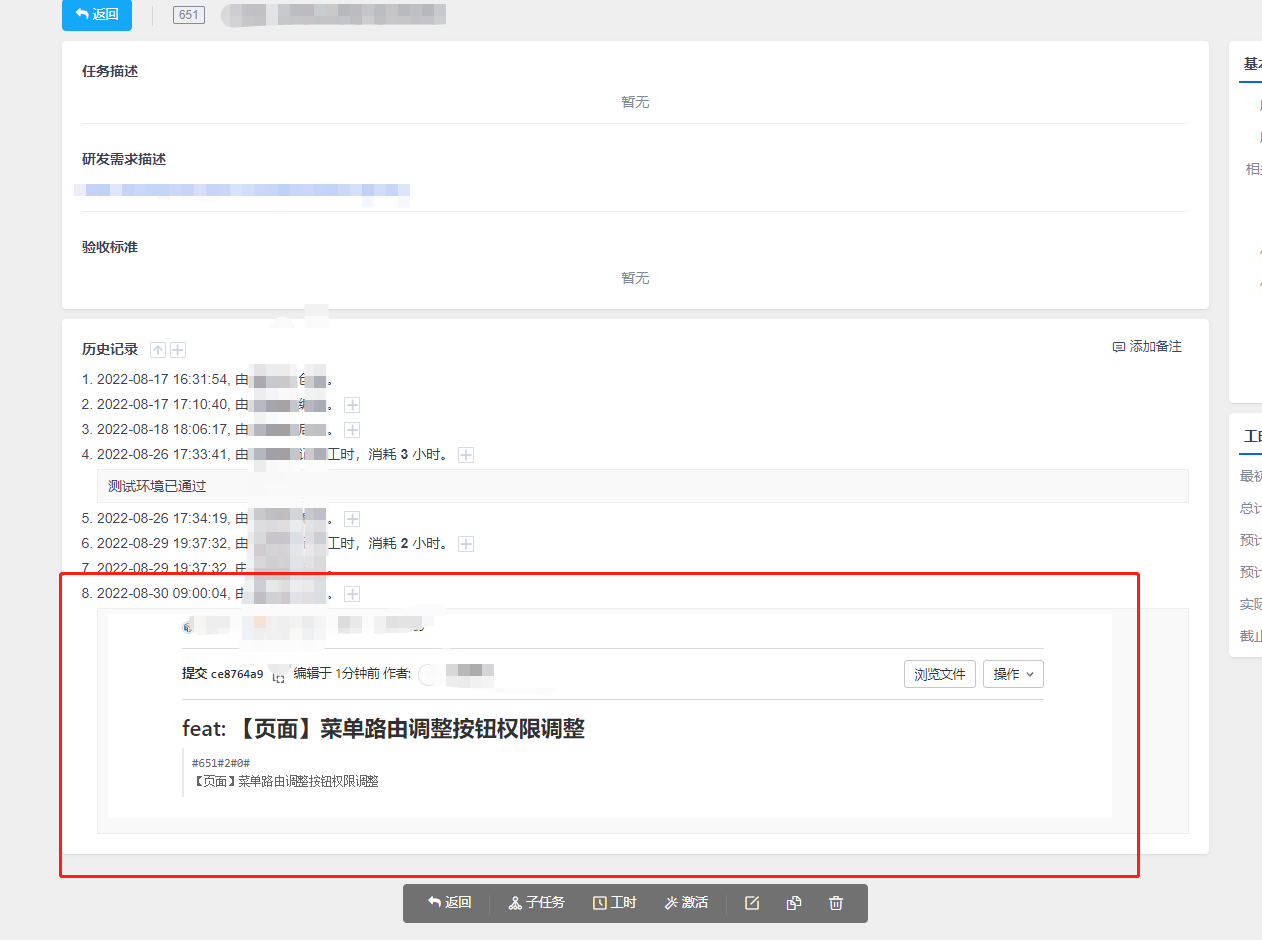Click 激活 to activate the task

click(x=686, y=903)
